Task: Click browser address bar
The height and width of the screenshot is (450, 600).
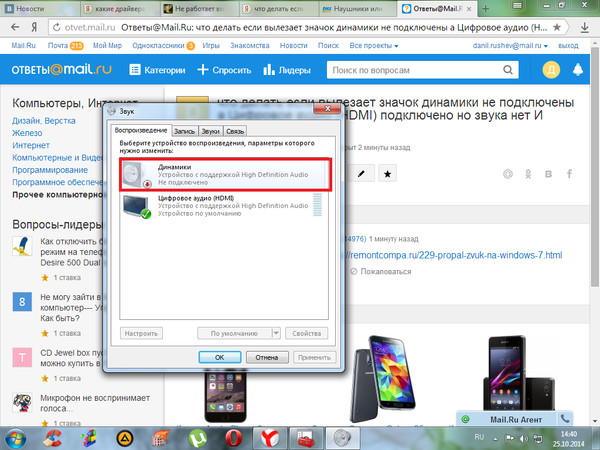Action: tap(306, 27)
